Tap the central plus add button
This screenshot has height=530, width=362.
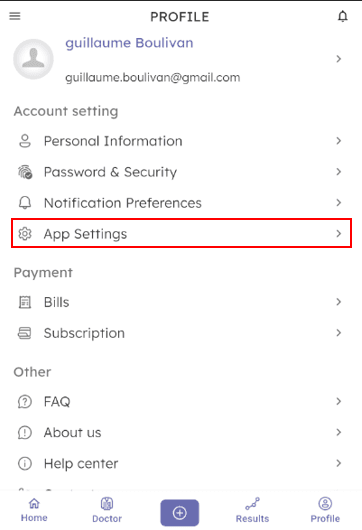click(x=179, y=513)
